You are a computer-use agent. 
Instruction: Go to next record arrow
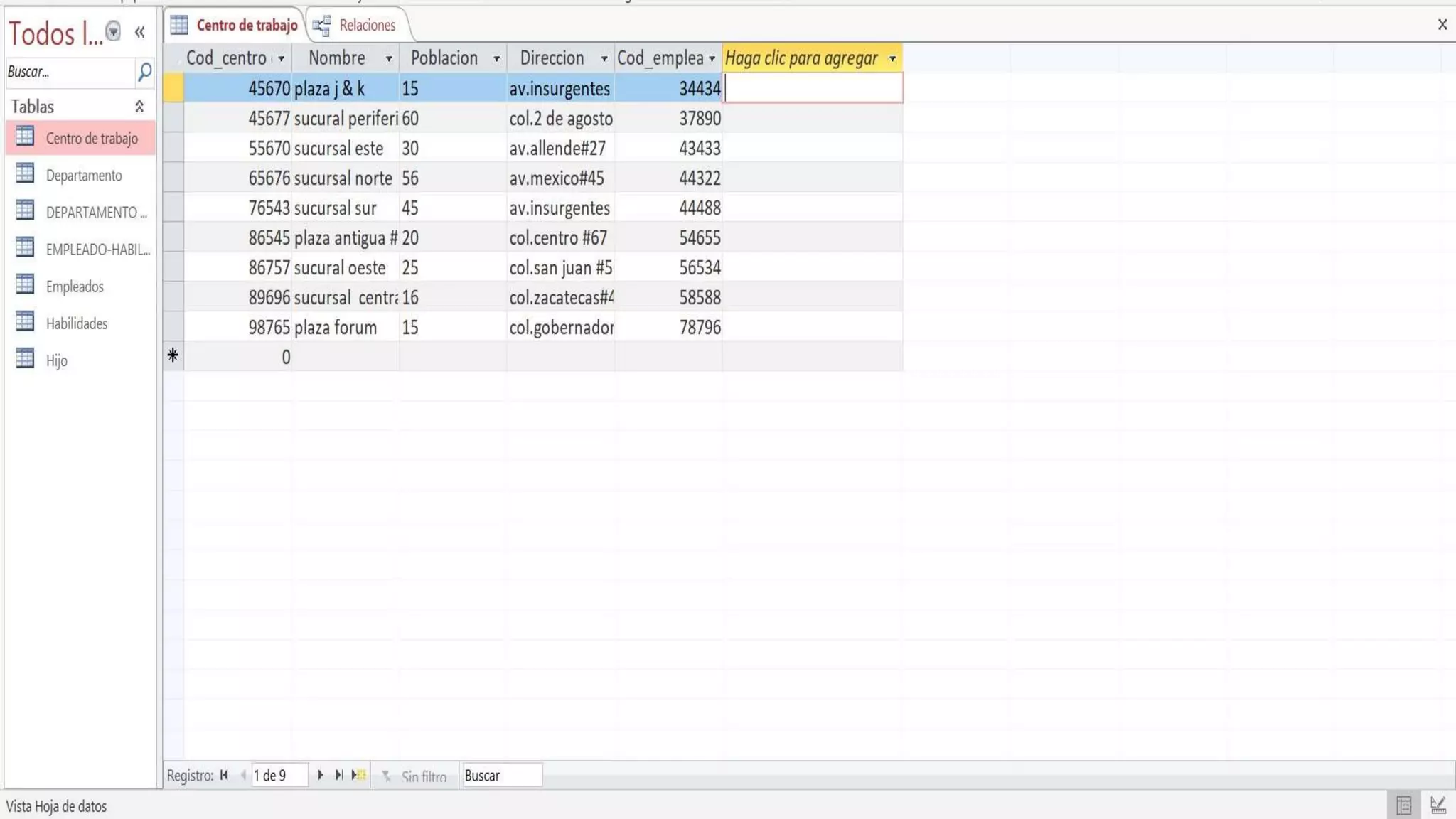coord(320,775)
